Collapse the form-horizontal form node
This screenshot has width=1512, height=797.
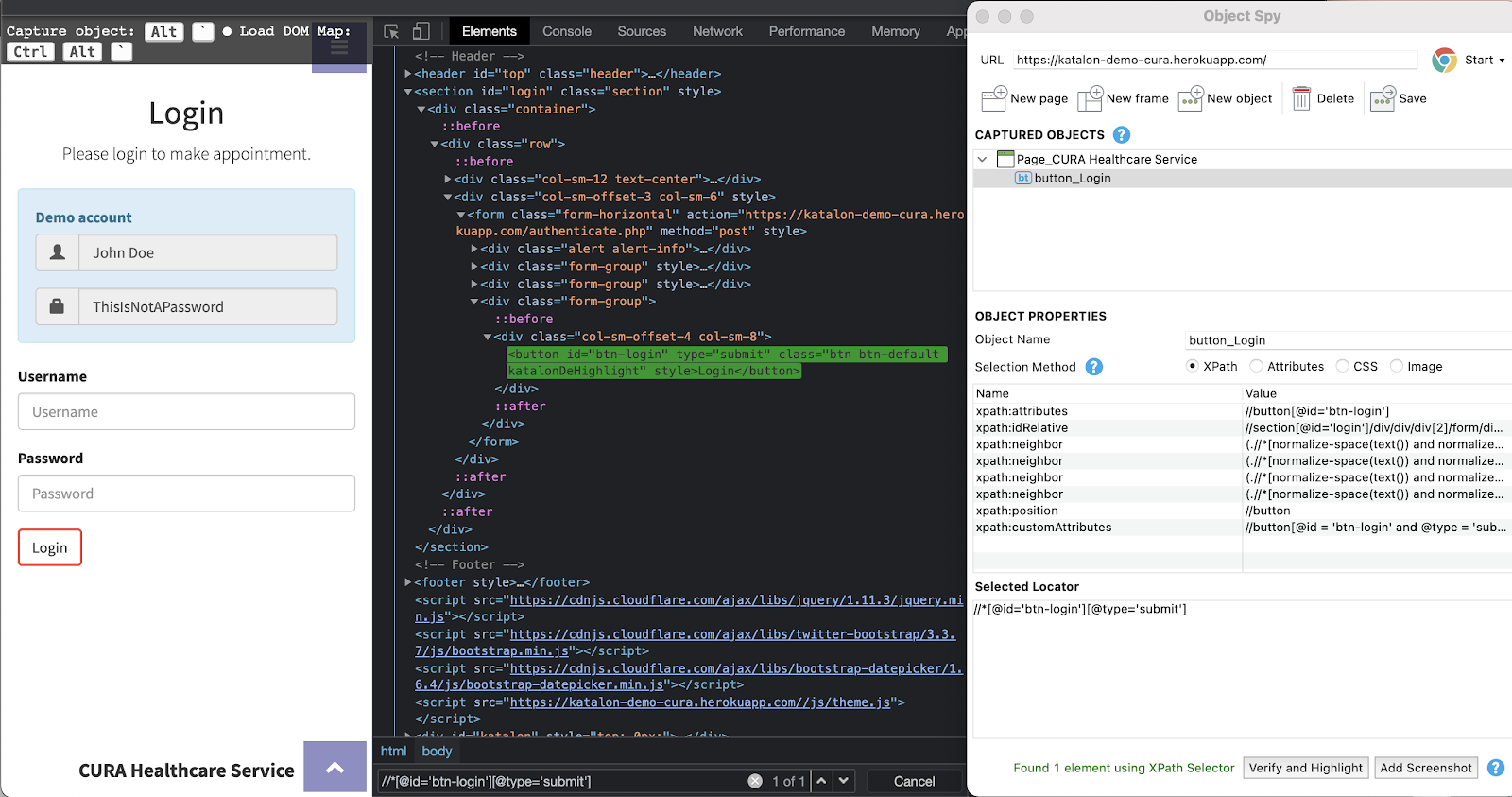click(x=461, y=215)
